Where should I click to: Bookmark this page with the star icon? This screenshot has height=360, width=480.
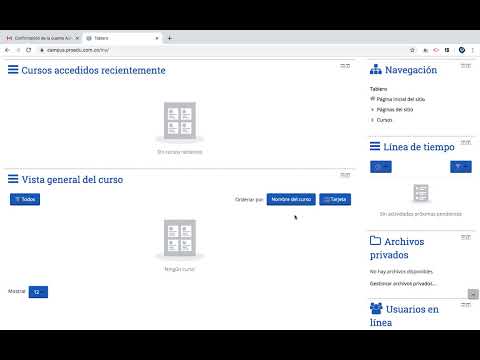(412, 50)
